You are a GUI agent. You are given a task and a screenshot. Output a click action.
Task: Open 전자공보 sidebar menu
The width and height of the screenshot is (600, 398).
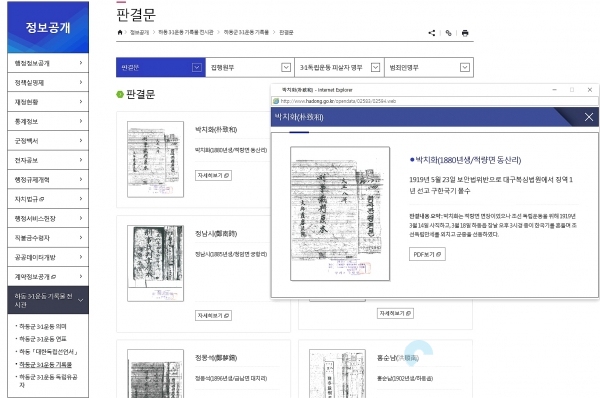pos(48,160)
